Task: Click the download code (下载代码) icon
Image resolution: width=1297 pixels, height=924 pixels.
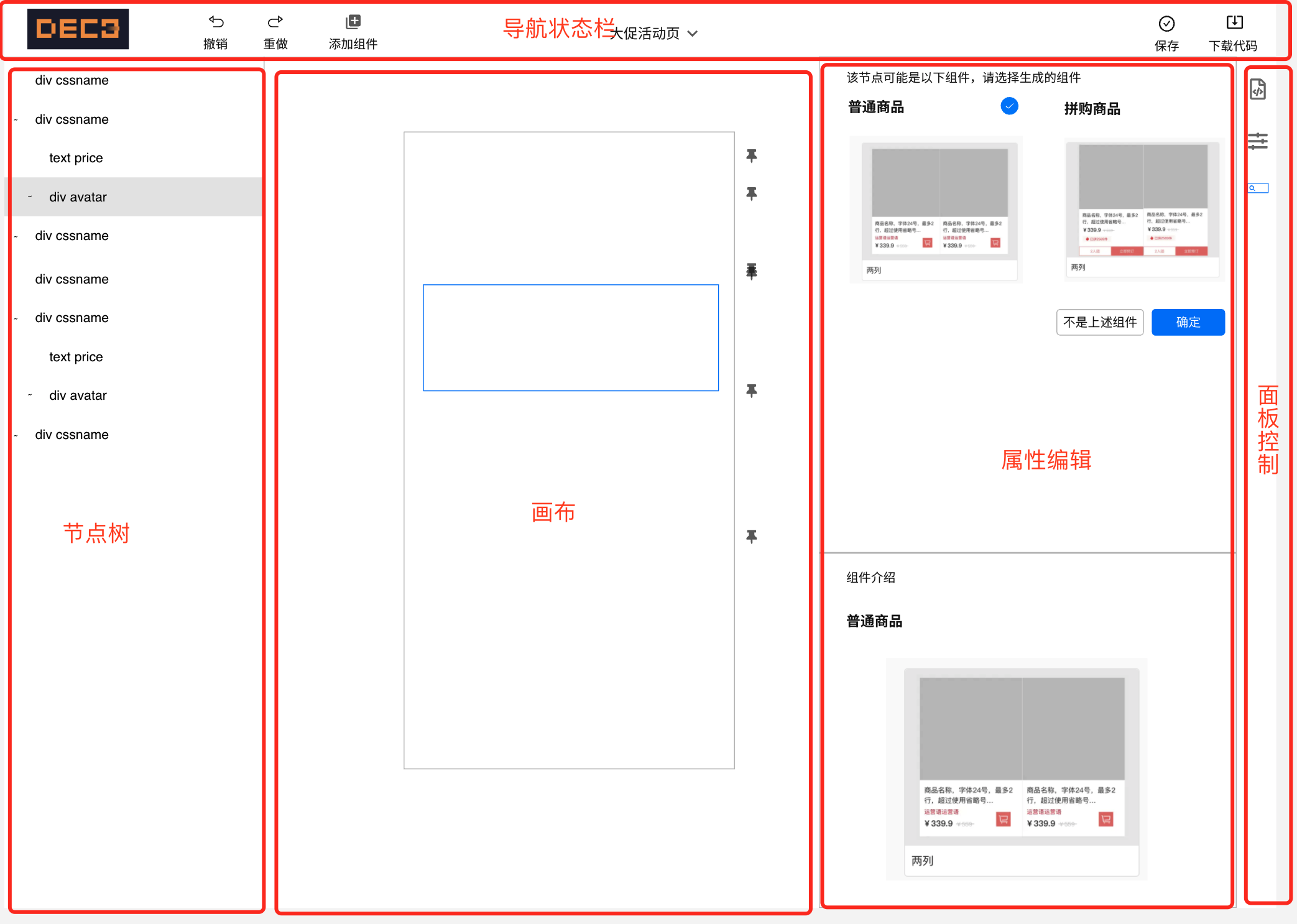Action: 1234,23
